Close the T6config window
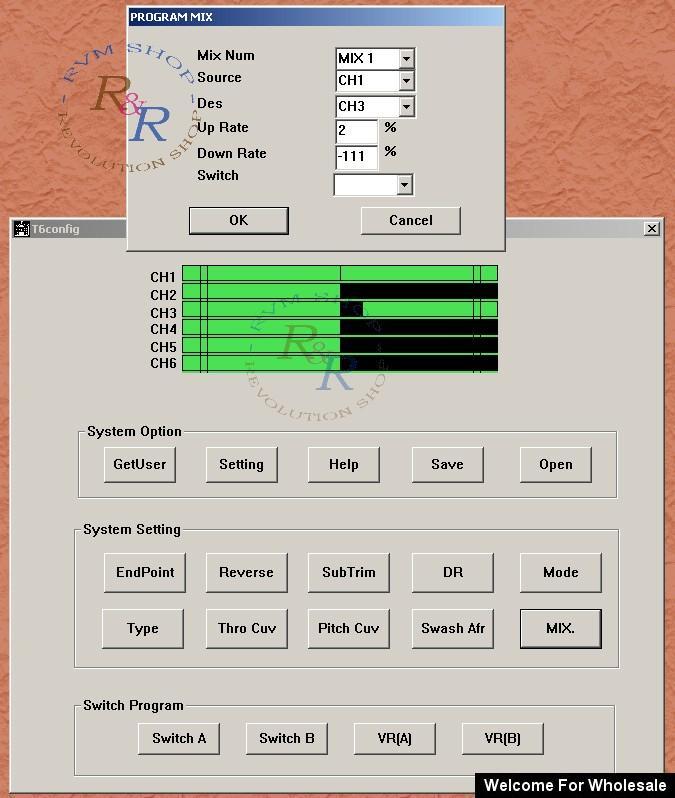 point(652,229)
